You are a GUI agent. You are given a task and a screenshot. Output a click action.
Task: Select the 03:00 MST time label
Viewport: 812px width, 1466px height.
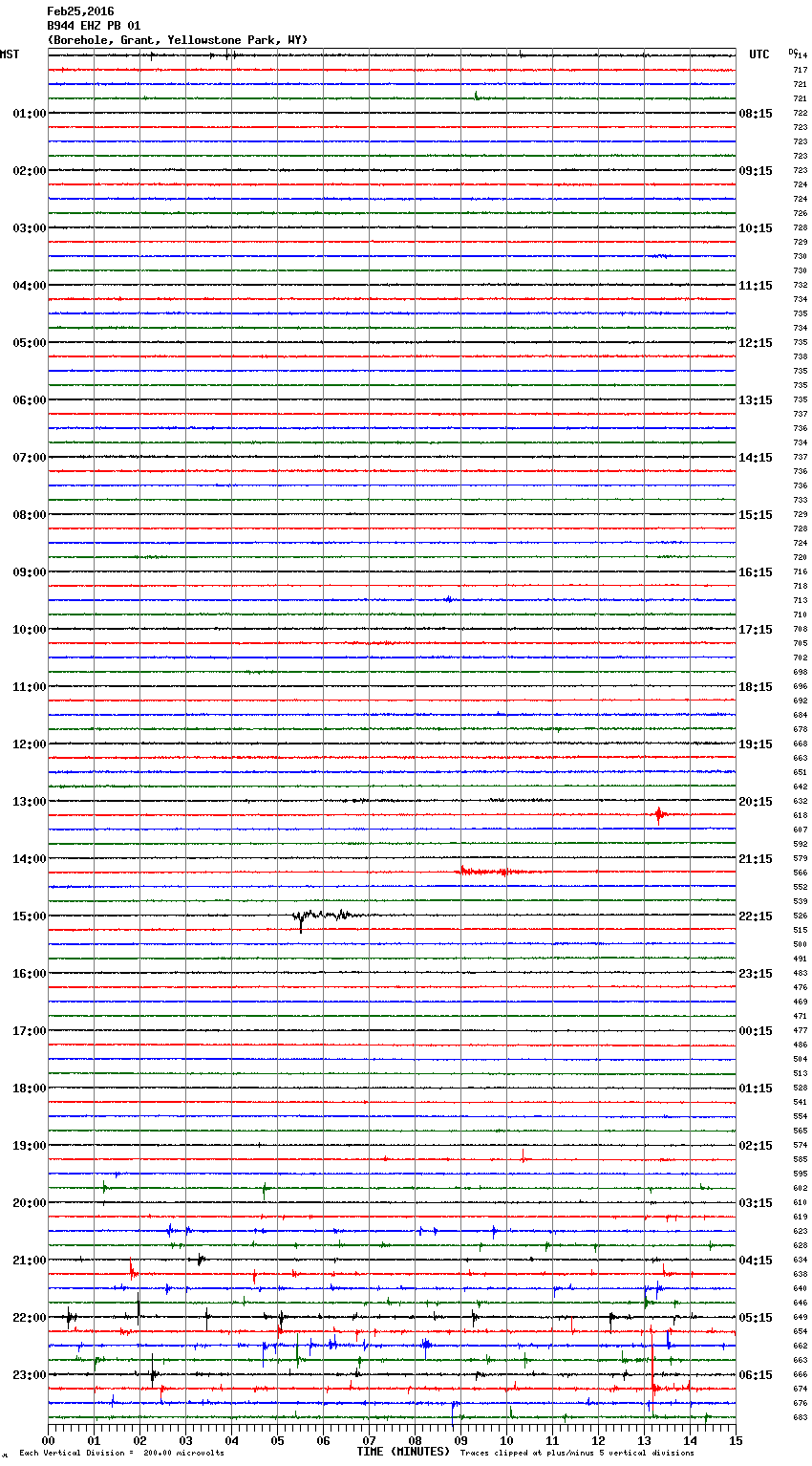click(30, 228)
